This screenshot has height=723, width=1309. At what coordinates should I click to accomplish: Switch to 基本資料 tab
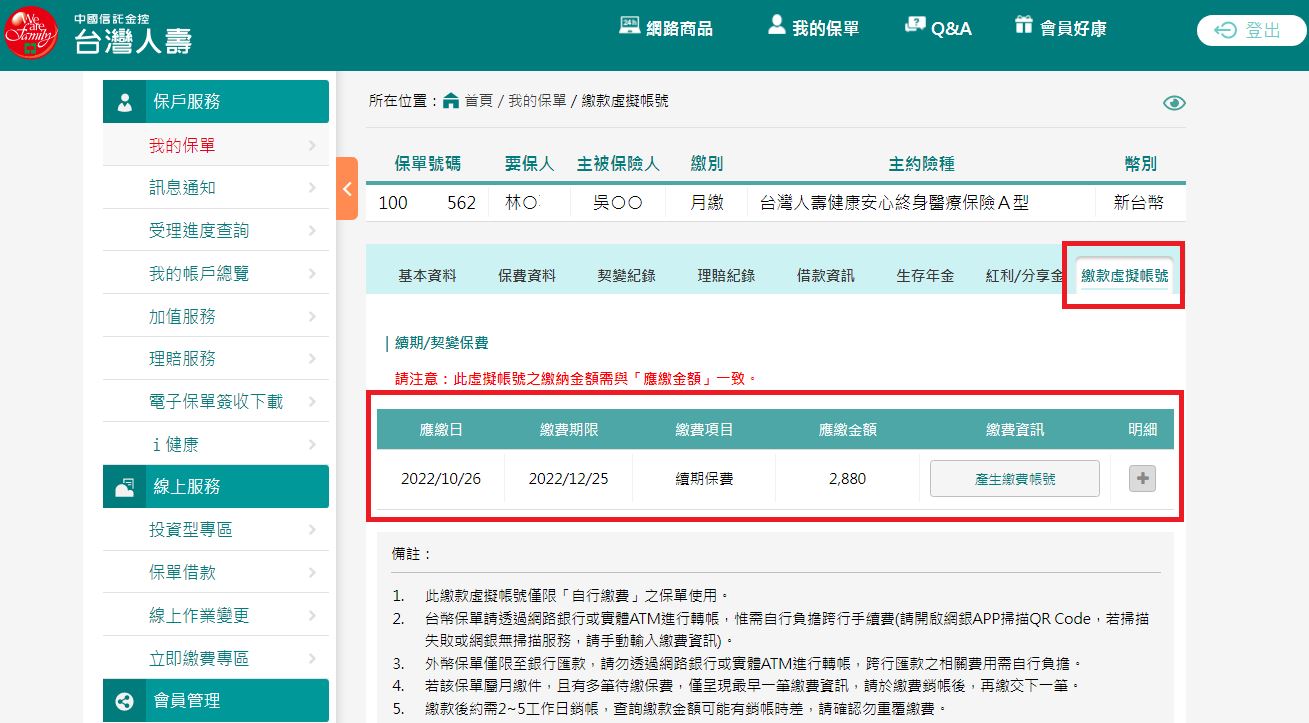tap(427, 275)
